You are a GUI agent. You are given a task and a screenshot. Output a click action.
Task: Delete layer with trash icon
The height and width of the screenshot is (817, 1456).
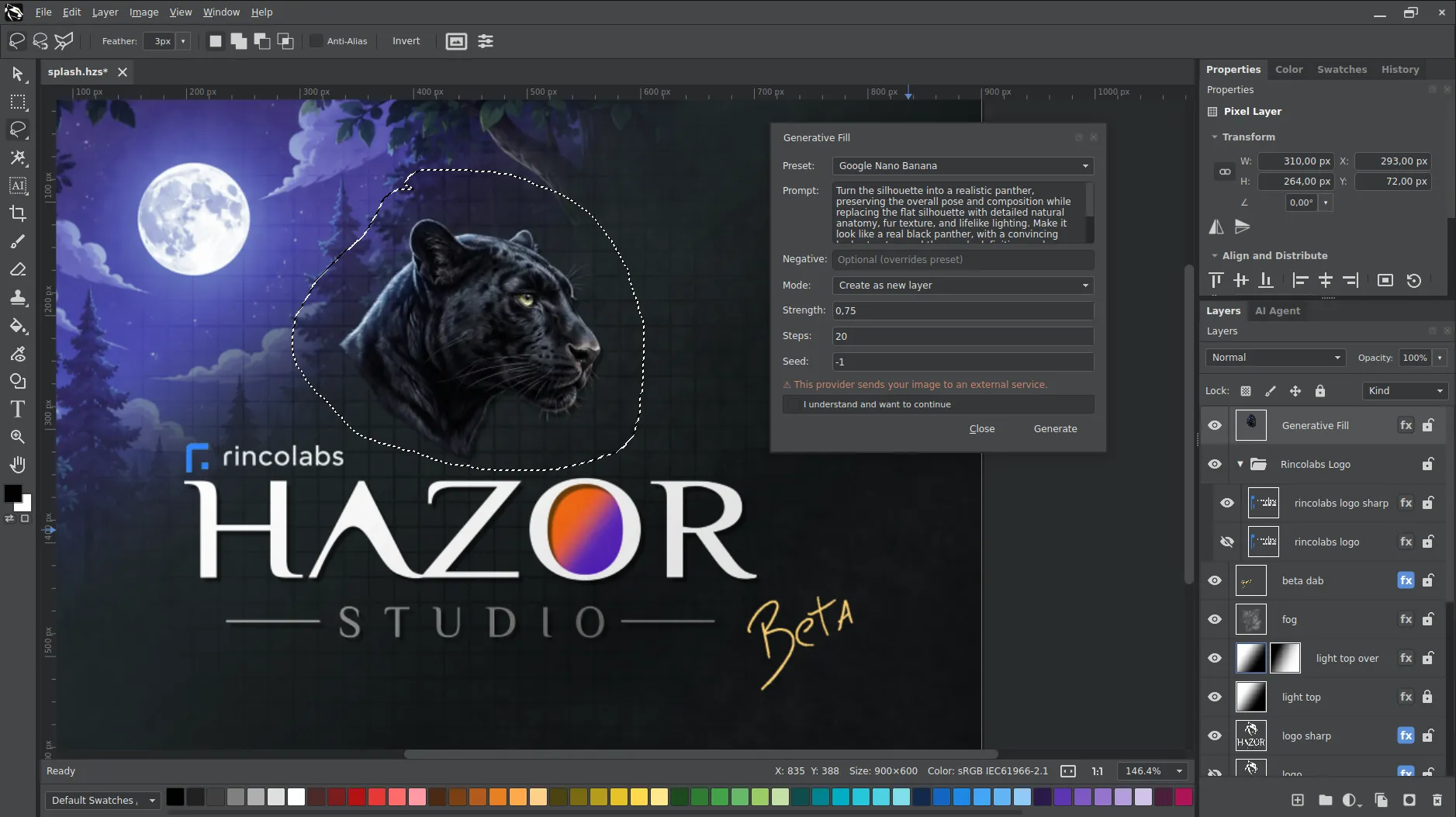click(x=1437, y=800)
